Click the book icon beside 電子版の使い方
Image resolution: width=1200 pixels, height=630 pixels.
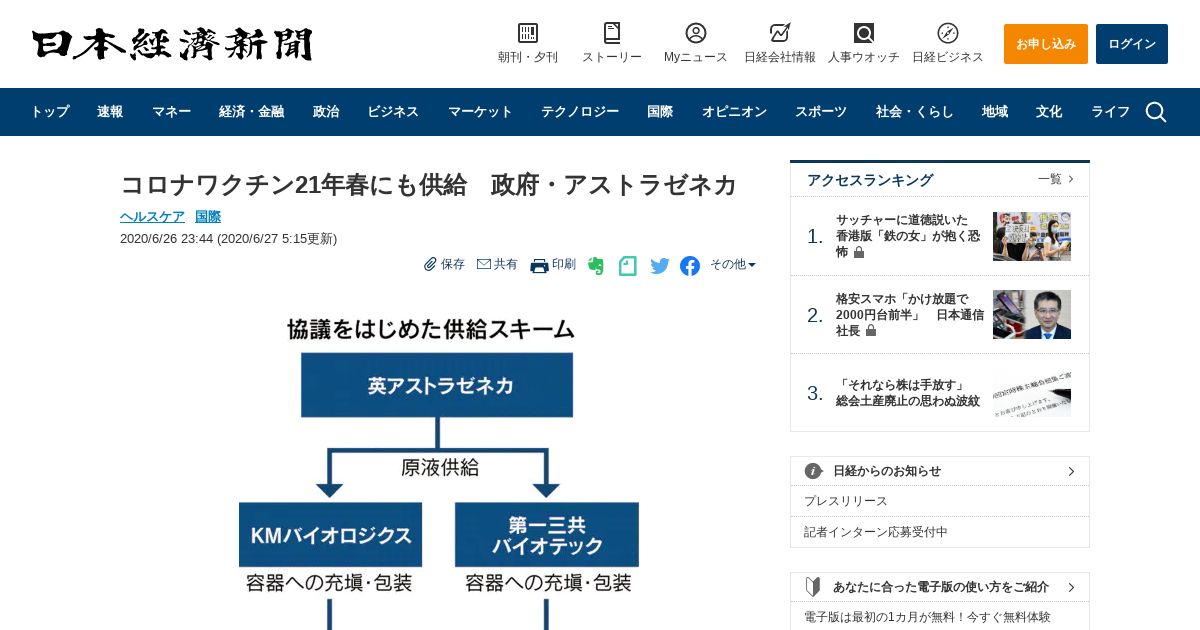point(814,587)
